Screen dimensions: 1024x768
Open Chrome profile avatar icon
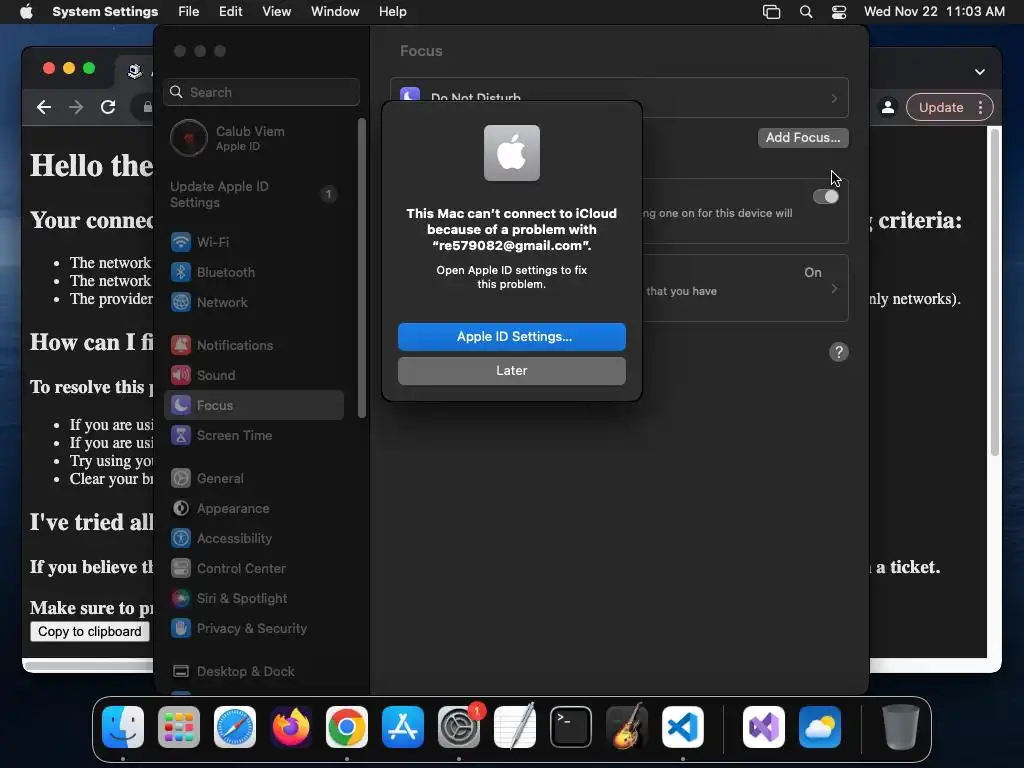click(x=888, y=107)
